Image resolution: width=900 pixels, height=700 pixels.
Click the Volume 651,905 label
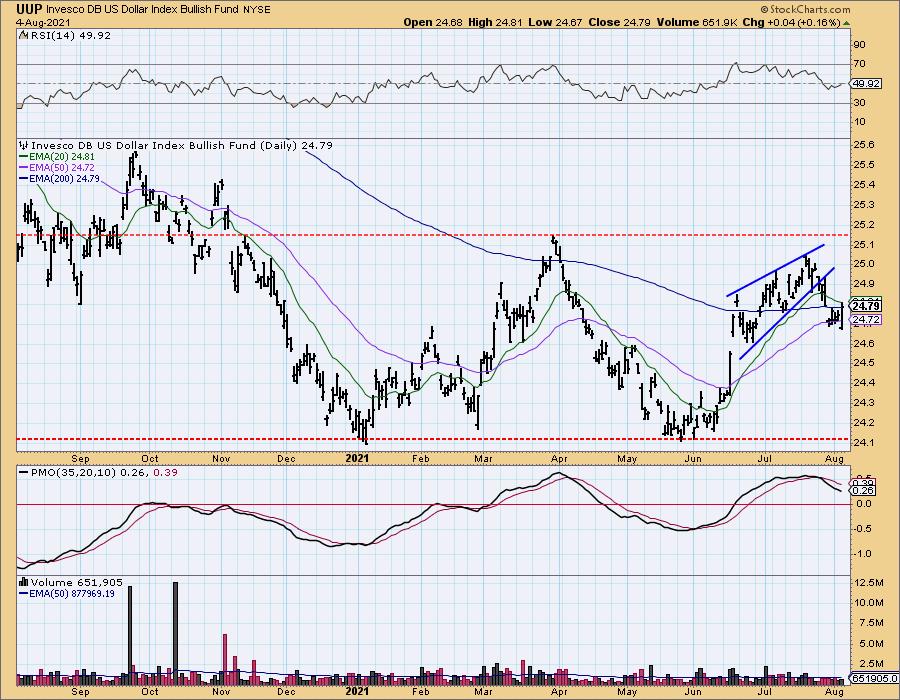pyautogui.click(x=71, y=582)
